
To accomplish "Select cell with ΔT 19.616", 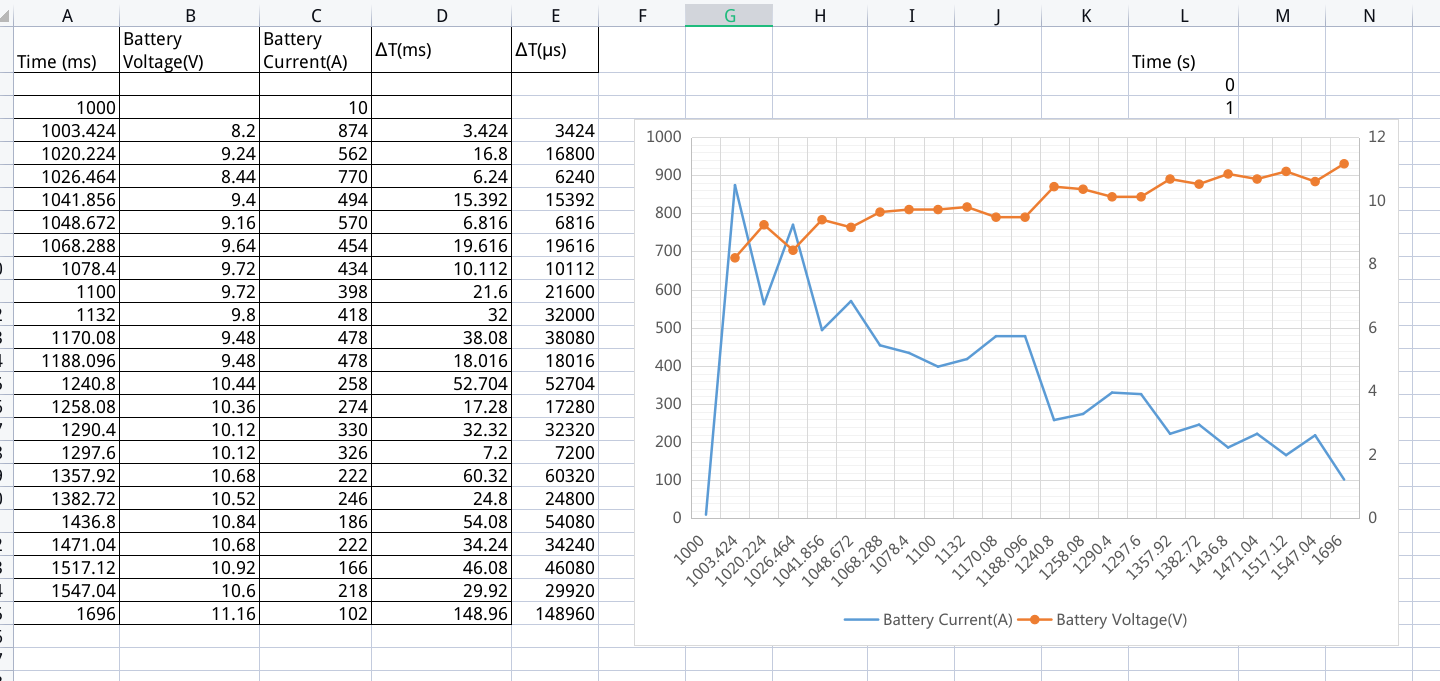I will 442,245.
